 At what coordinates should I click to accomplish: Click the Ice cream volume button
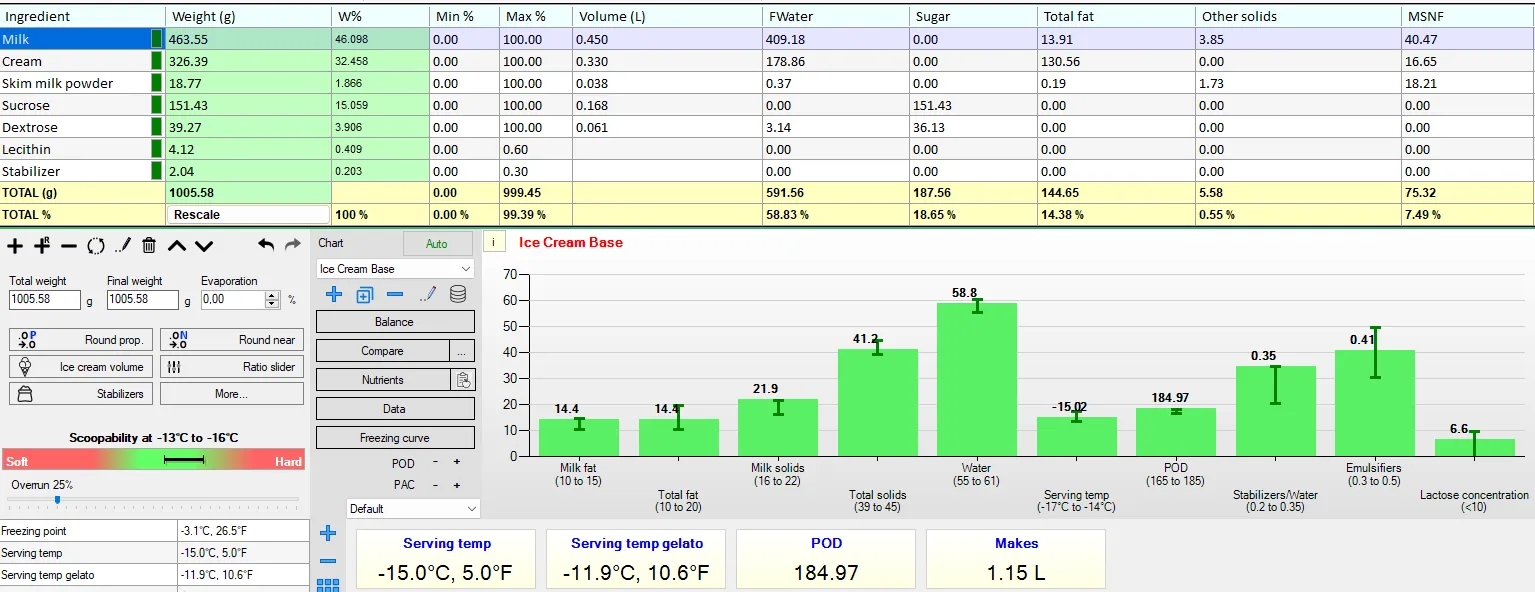[x=82, y=367]
